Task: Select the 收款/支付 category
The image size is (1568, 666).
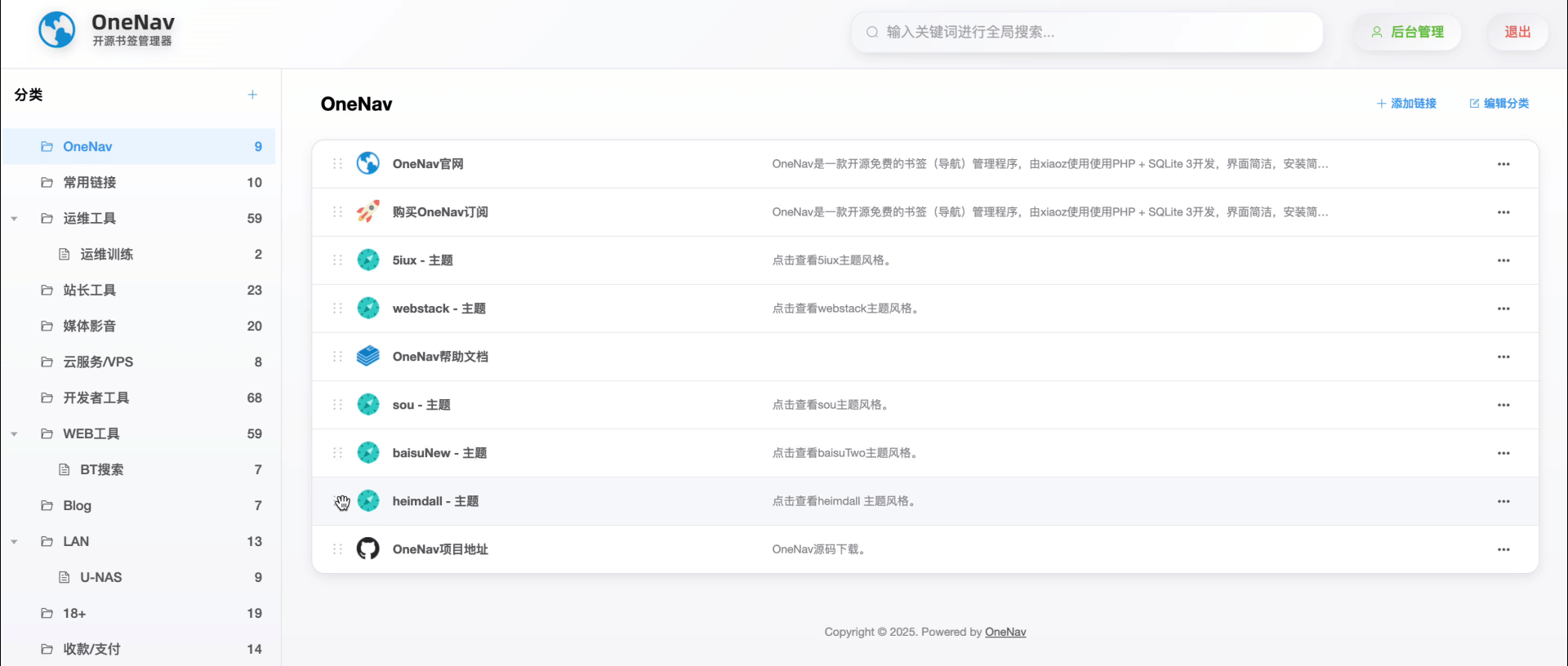Action: point(139,649)
